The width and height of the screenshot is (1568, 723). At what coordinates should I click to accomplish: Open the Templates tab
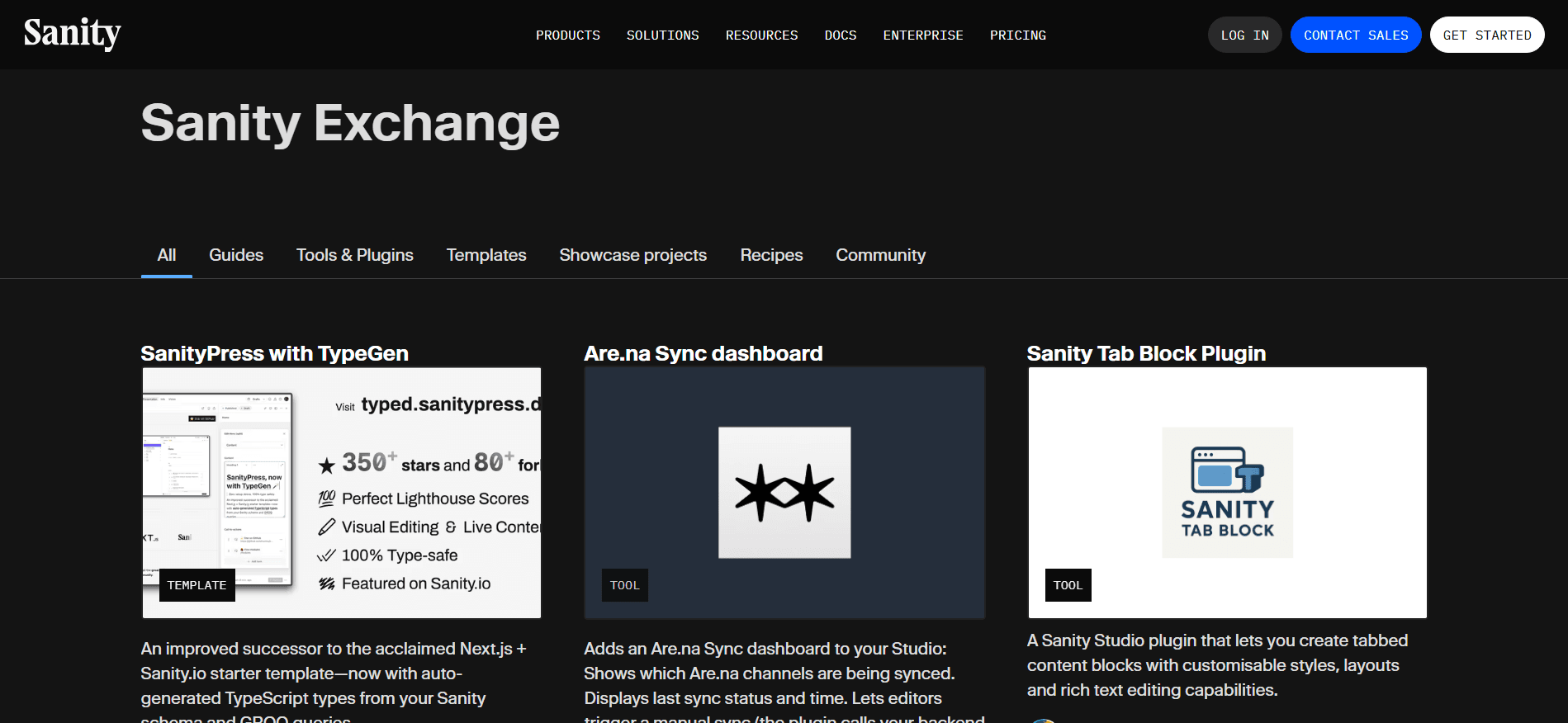[x=486, y=255]
